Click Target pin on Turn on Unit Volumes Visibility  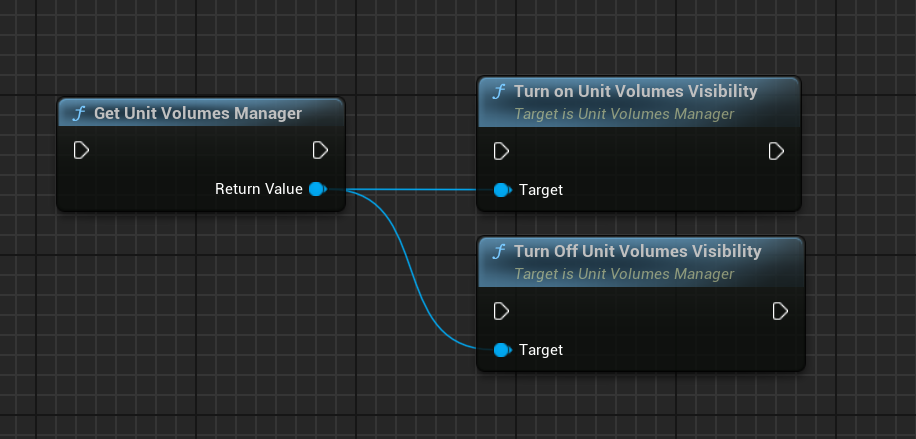tap(501, 190)
